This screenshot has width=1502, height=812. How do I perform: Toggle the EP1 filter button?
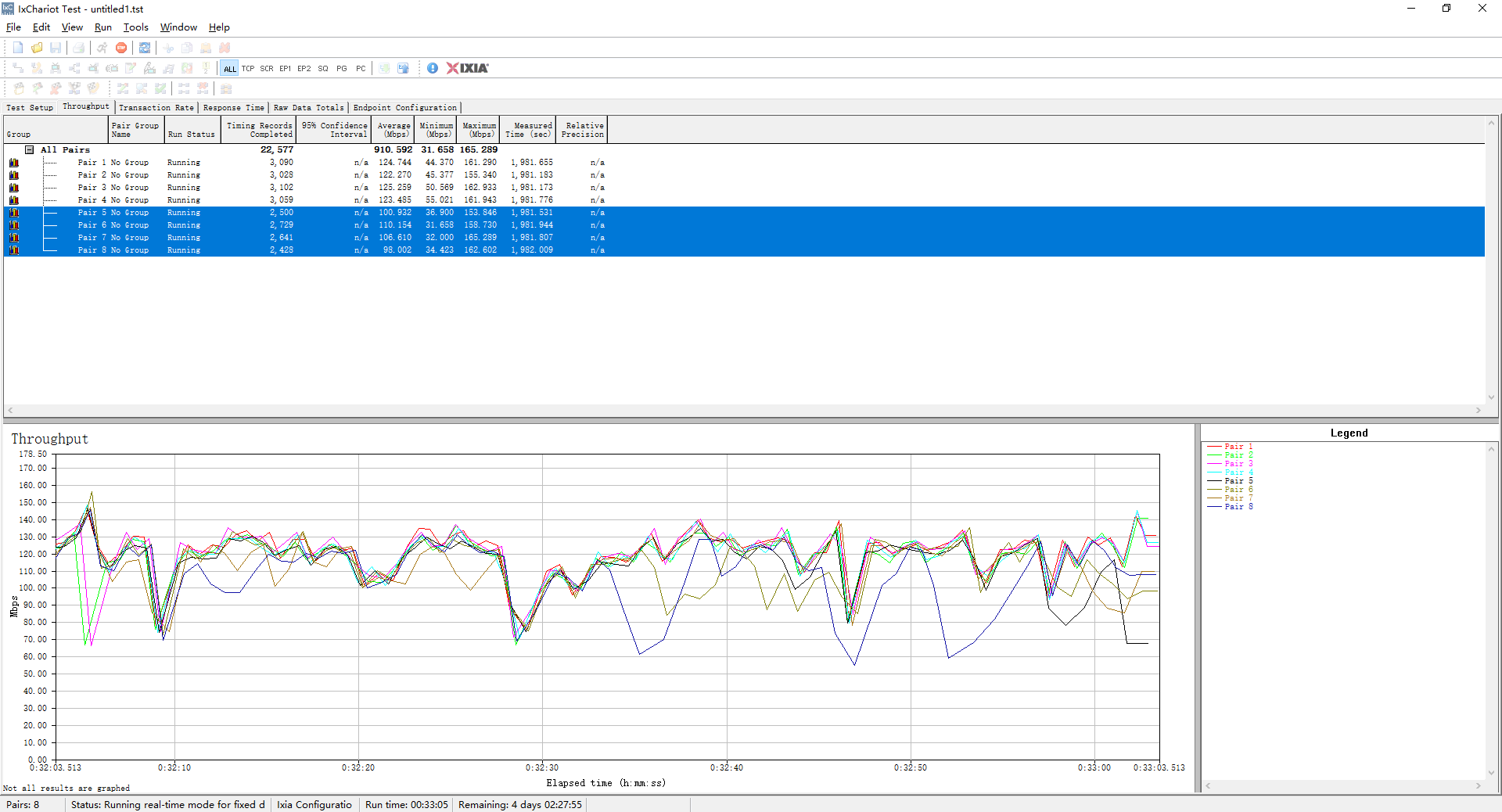point(286,68)
